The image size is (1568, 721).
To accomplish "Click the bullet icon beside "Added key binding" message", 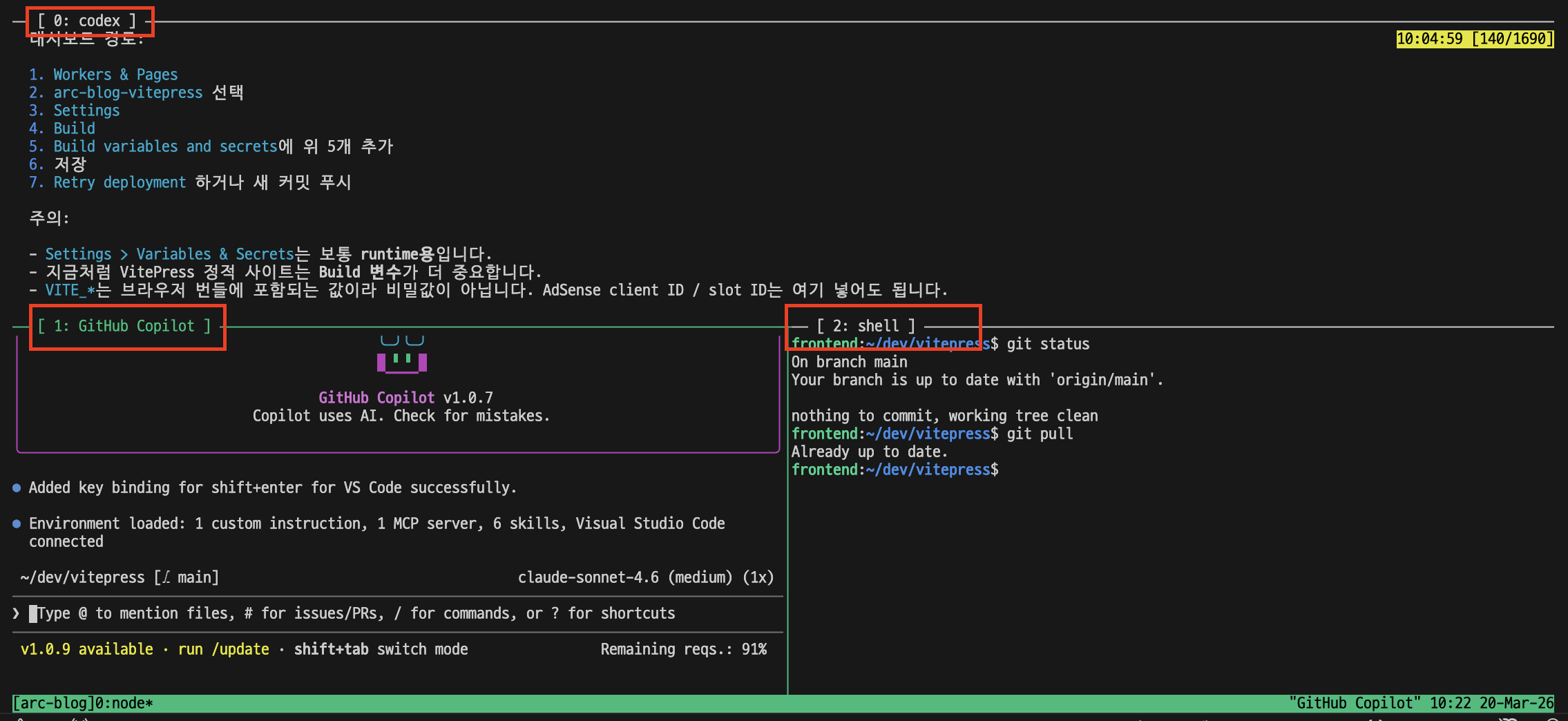I will pyautogui.click(x=16, y=488).
